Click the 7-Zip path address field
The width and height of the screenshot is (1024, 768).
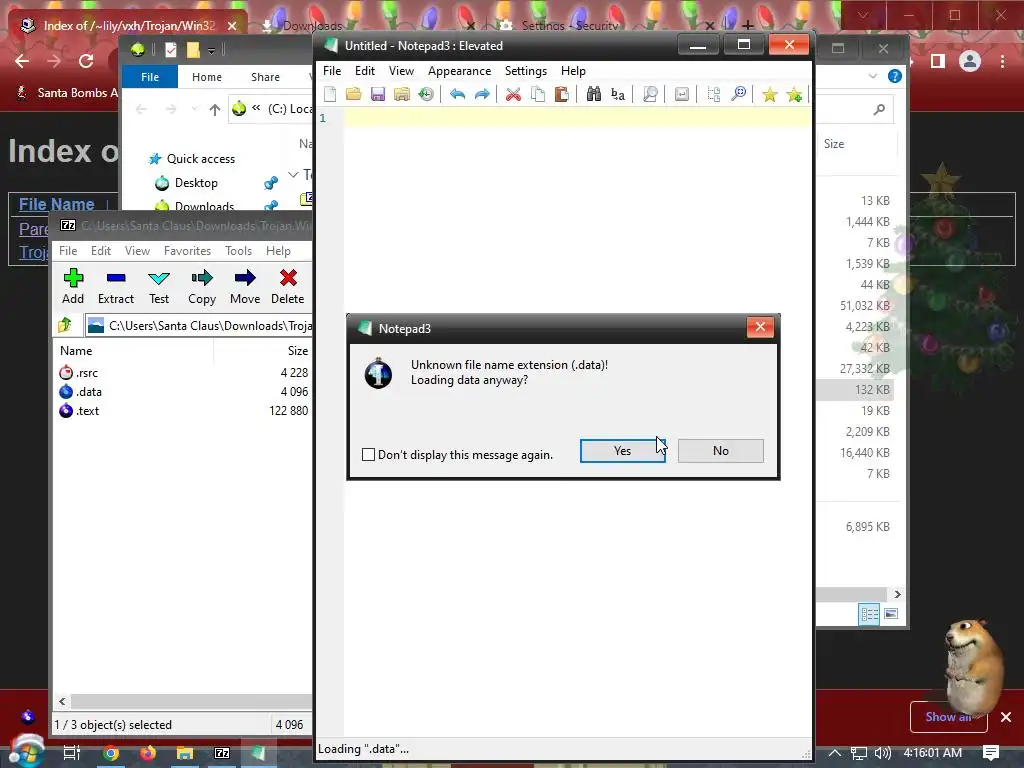coord(199,325)
